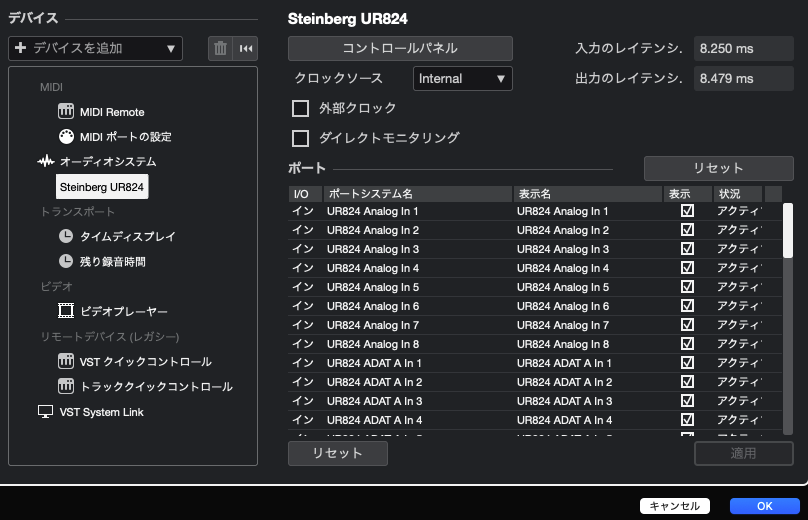Click the ポートシステム名 column header
The height and width of the screenshot is (520, 808).
coord(418,194)
